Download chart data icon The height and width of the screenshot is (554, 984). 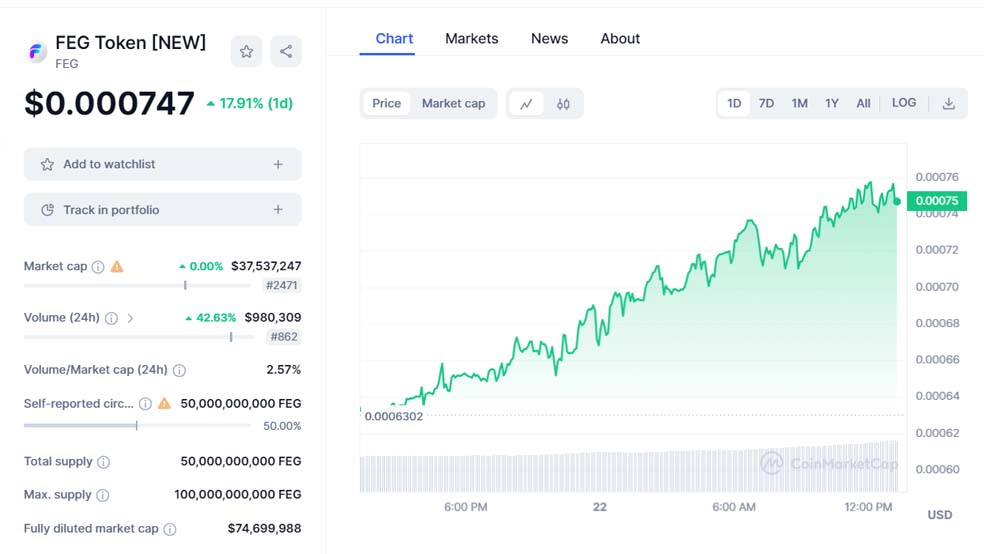(949, 104)
